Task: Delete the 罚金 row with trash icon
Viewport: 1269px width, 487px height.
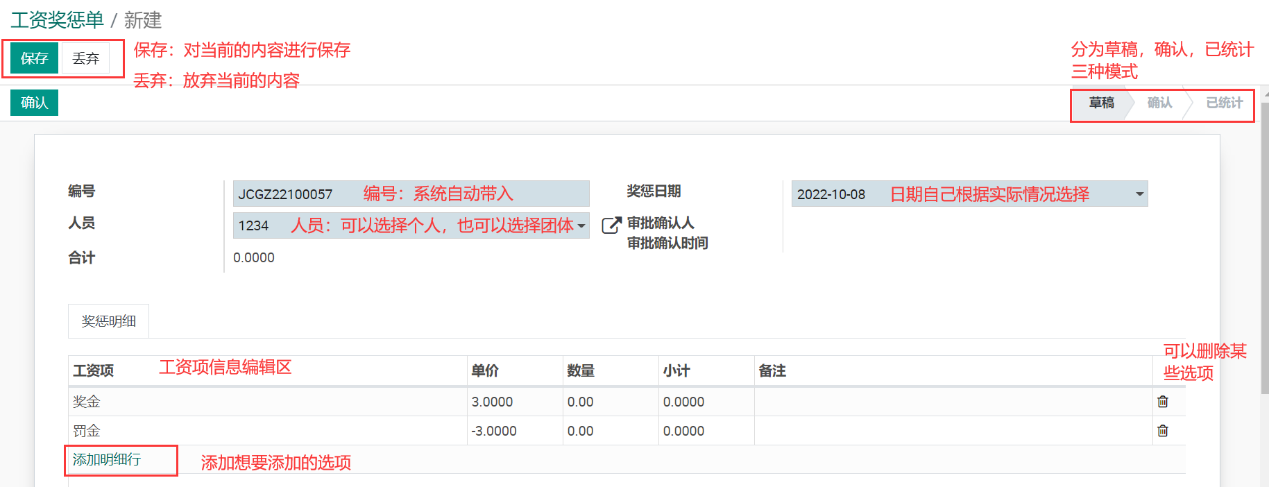Action: (x=1162, y=431)
